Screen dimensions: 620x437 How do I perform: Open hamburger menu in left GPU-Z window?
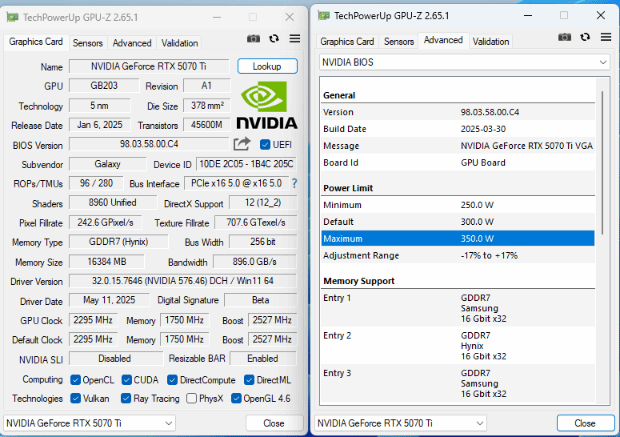(x=295, y=38)
